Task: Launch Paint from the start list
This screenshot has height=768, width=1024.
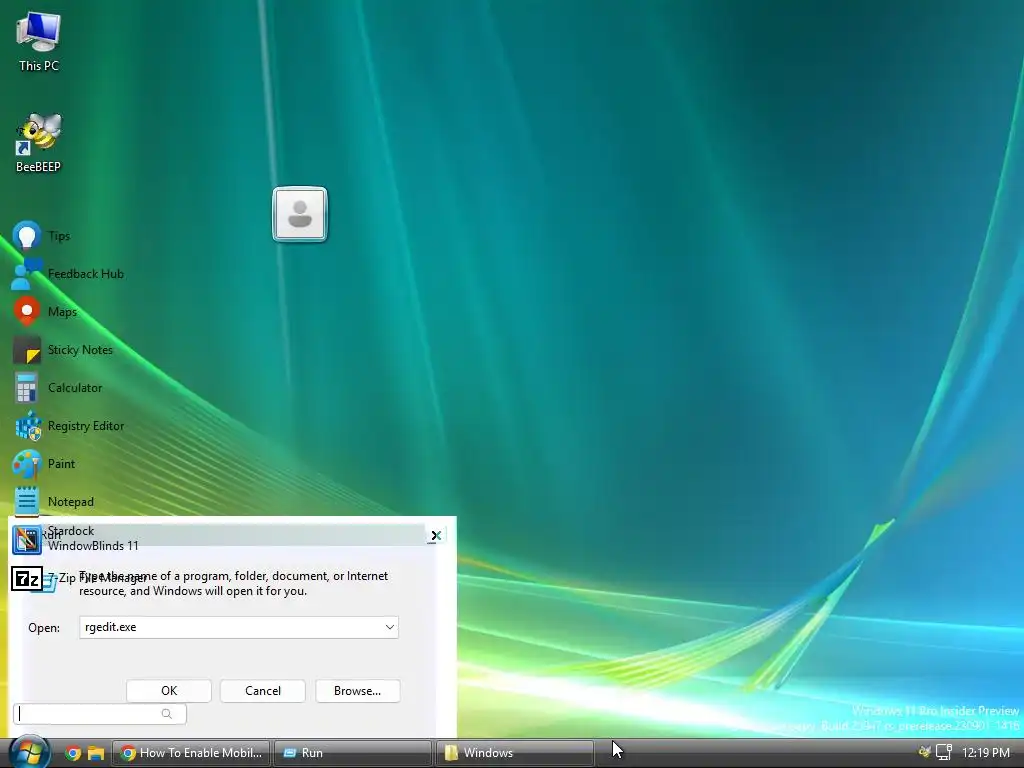Action: [x=44, y=464]
